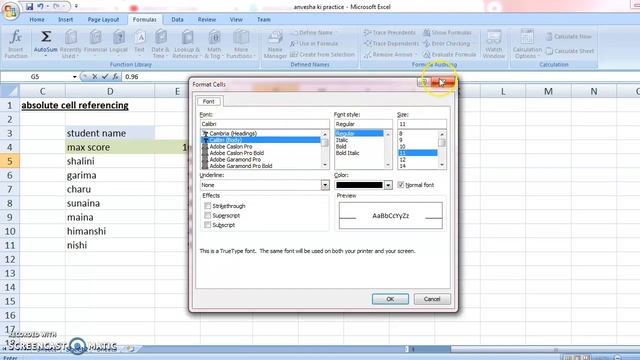Viewport: 640px width, 360px height.
Task: Select the Font tab in dialog
Action: 209,101
